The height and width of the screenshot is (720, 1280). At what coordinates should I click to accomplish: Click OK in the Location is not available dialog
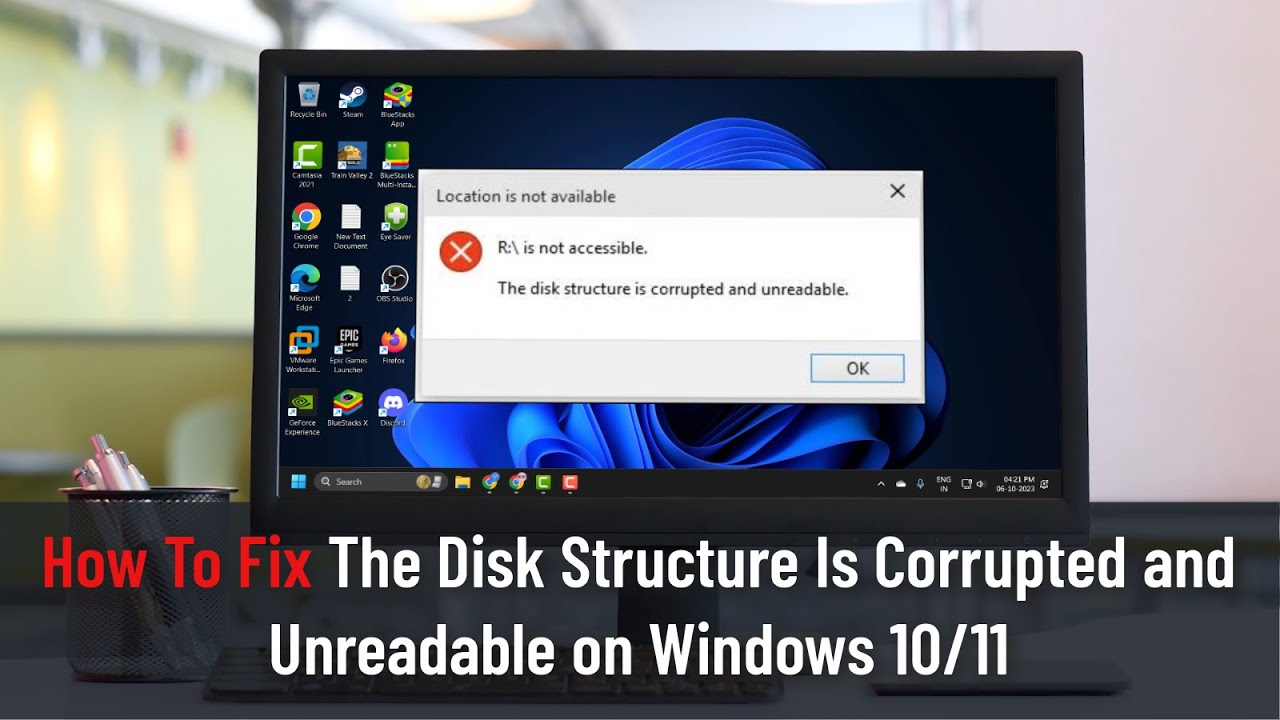[x=857, y=368]
